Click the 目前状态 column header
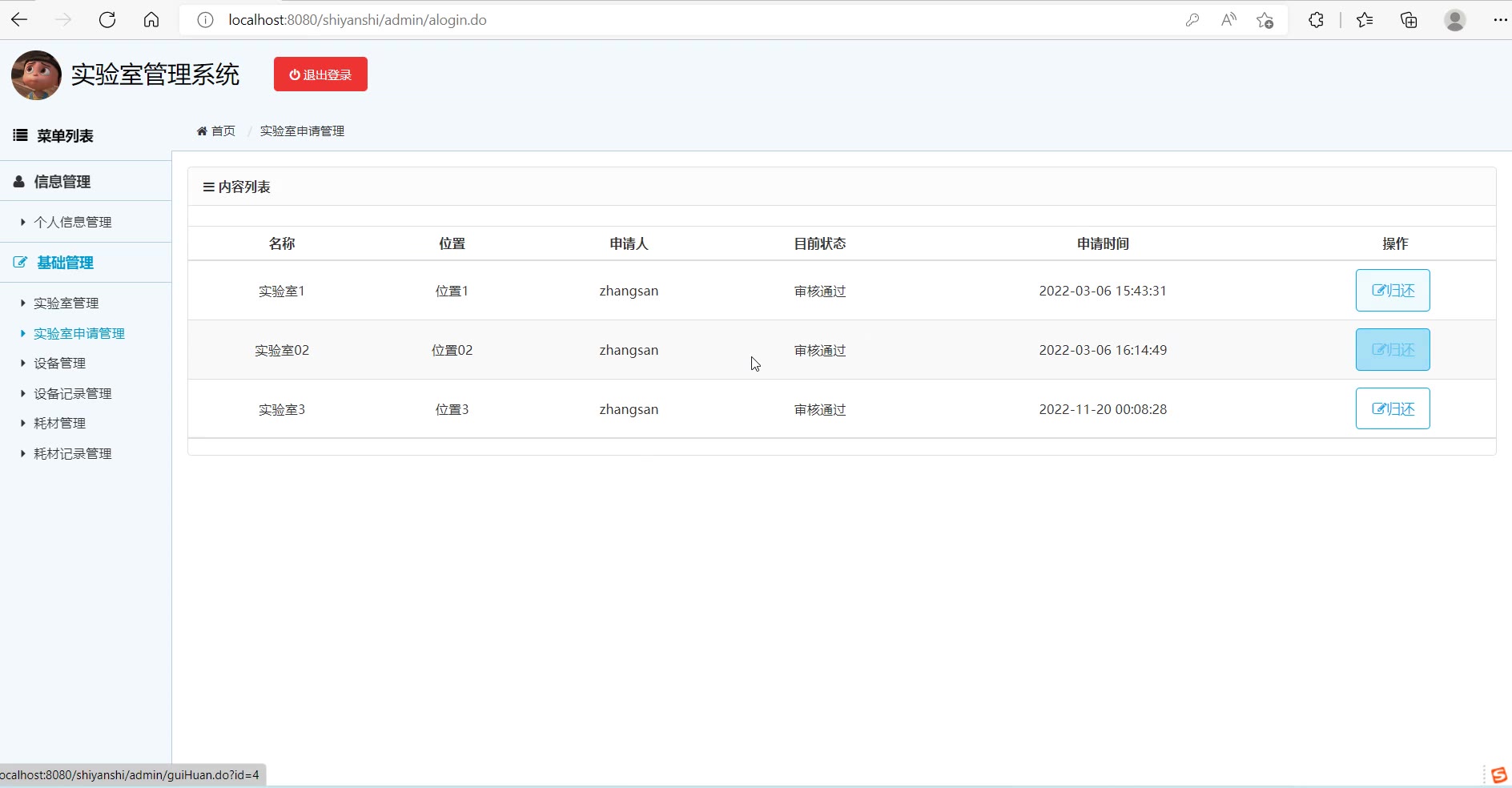Screen dimensions: 1512x788 pyautogui.click(x=820, y=243)
